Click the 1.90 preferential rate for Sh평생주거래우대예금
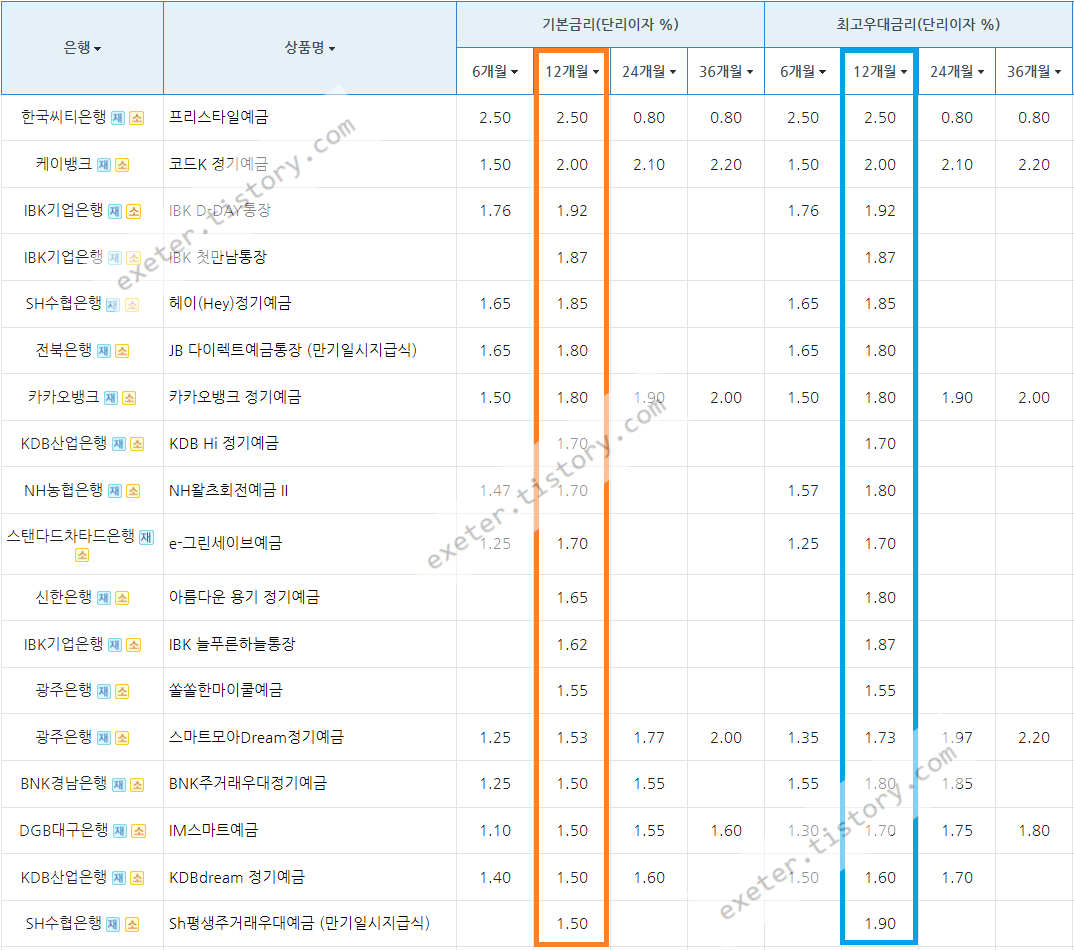Viewport: 1074px width, 950px height. tap(879, 924)
